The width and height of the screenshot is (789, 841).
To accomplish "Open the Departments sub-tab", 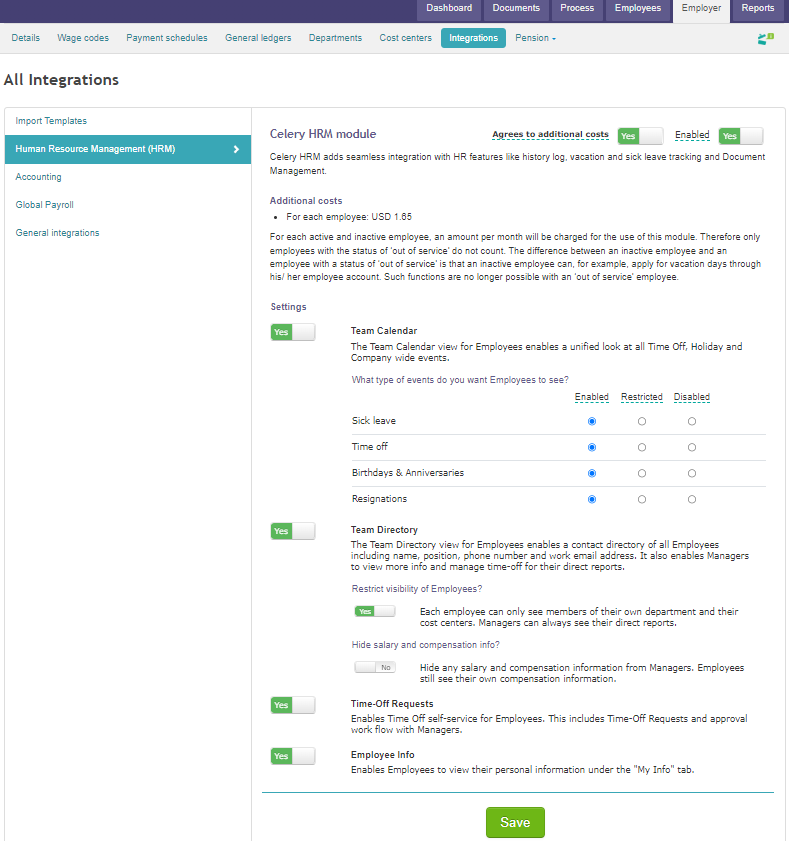I will (335, 38).
